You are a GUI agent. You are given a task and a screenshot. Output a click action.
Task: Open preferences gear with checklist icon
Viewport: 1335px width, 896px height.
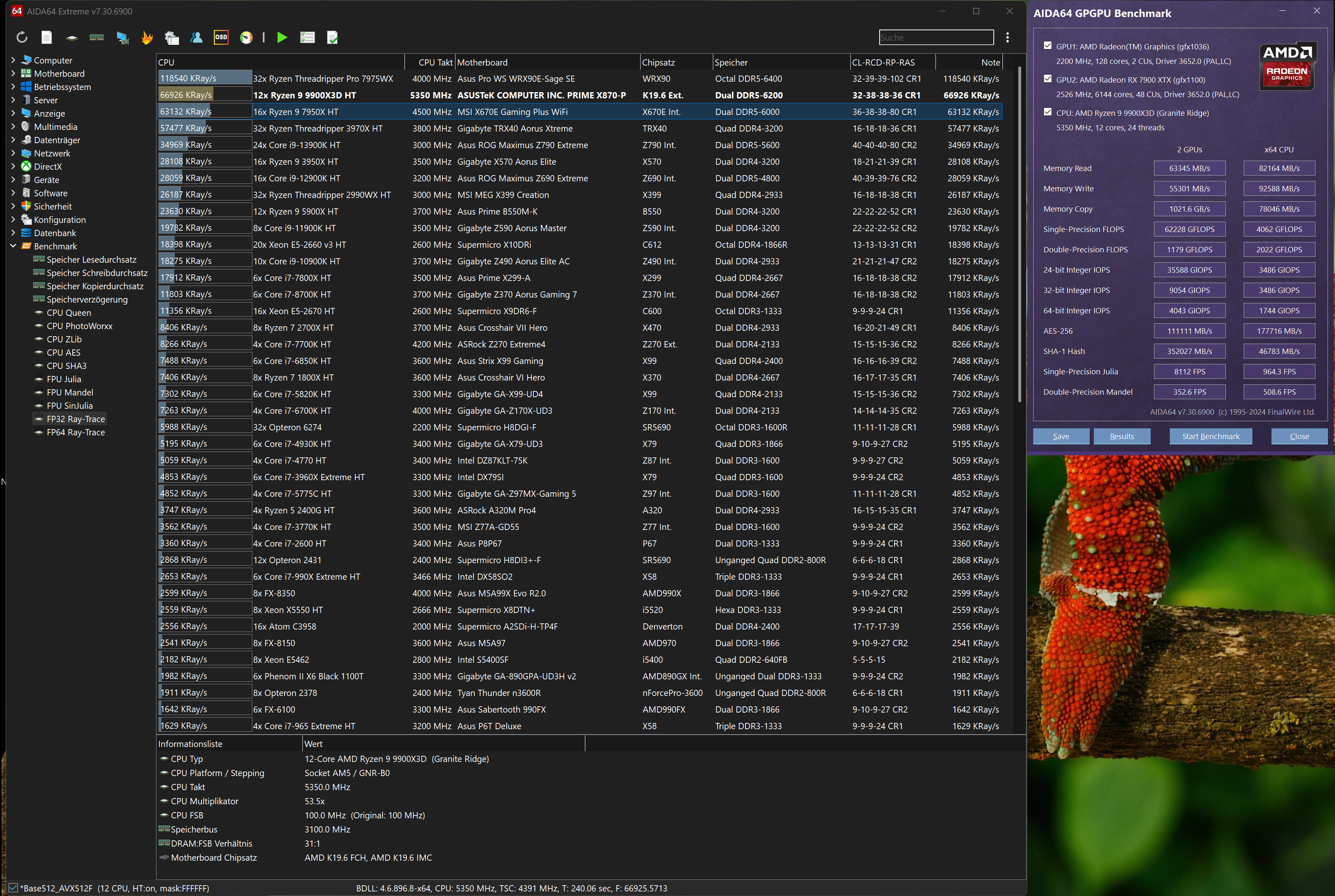point(171,38)
